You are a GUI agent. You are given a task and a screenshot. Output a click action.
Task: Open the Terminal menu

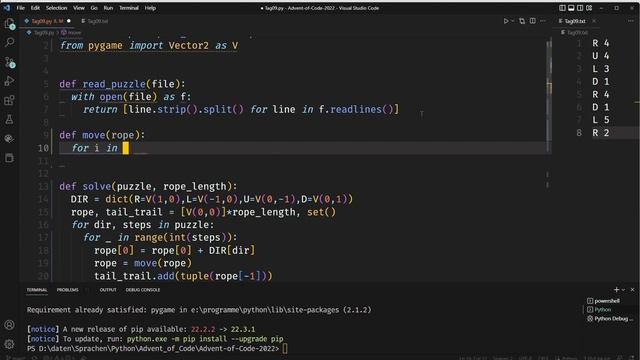(129, 8)
